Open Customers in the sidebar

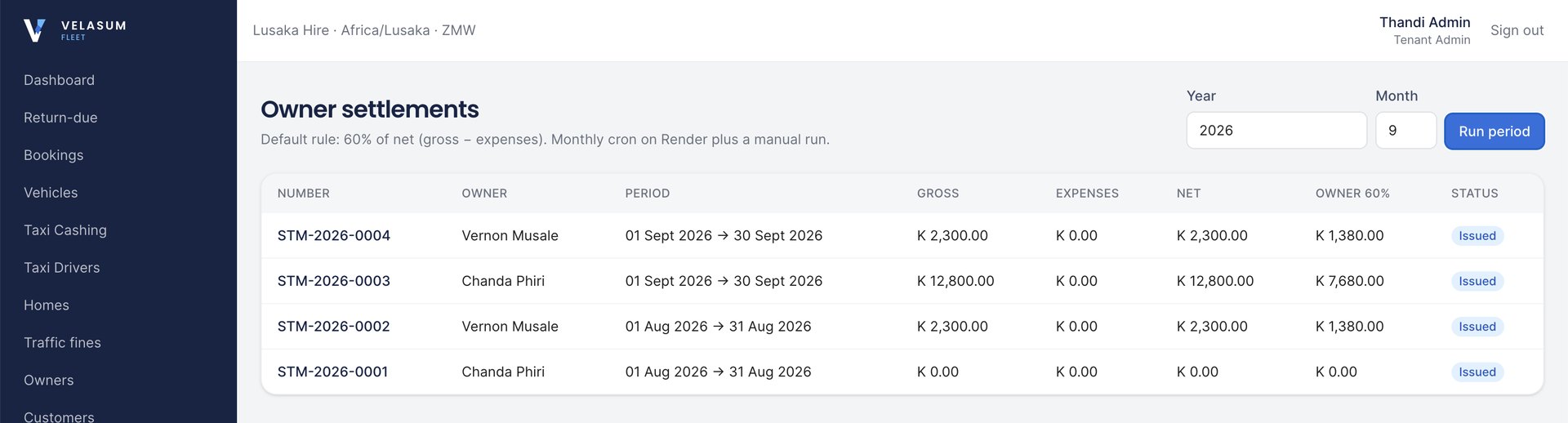pos(59,416)
